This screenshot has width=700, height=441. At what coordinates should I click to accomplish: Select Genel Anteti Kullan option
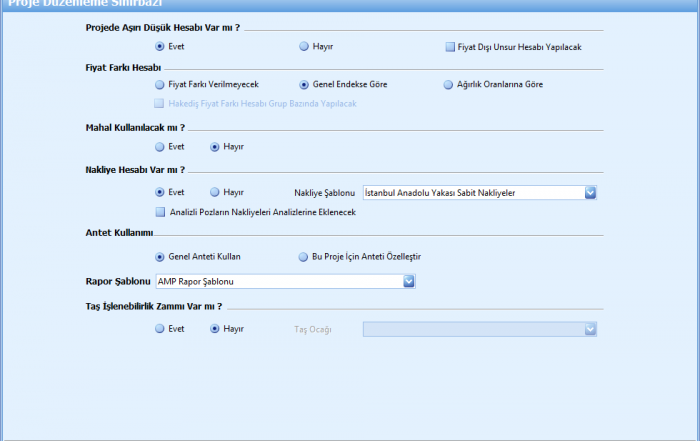coord(160,256)
